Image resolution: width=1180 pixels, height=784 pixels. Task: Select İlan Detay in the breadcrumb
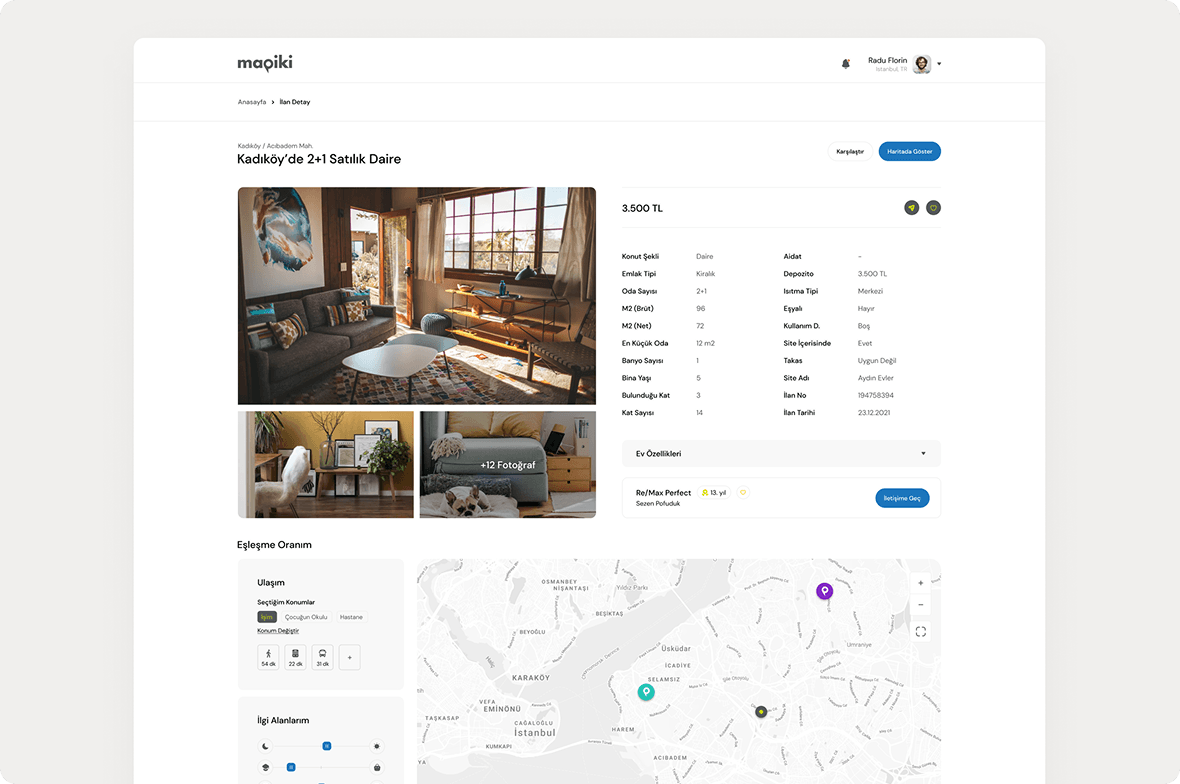pyautogui.click(x=294, y=101)
